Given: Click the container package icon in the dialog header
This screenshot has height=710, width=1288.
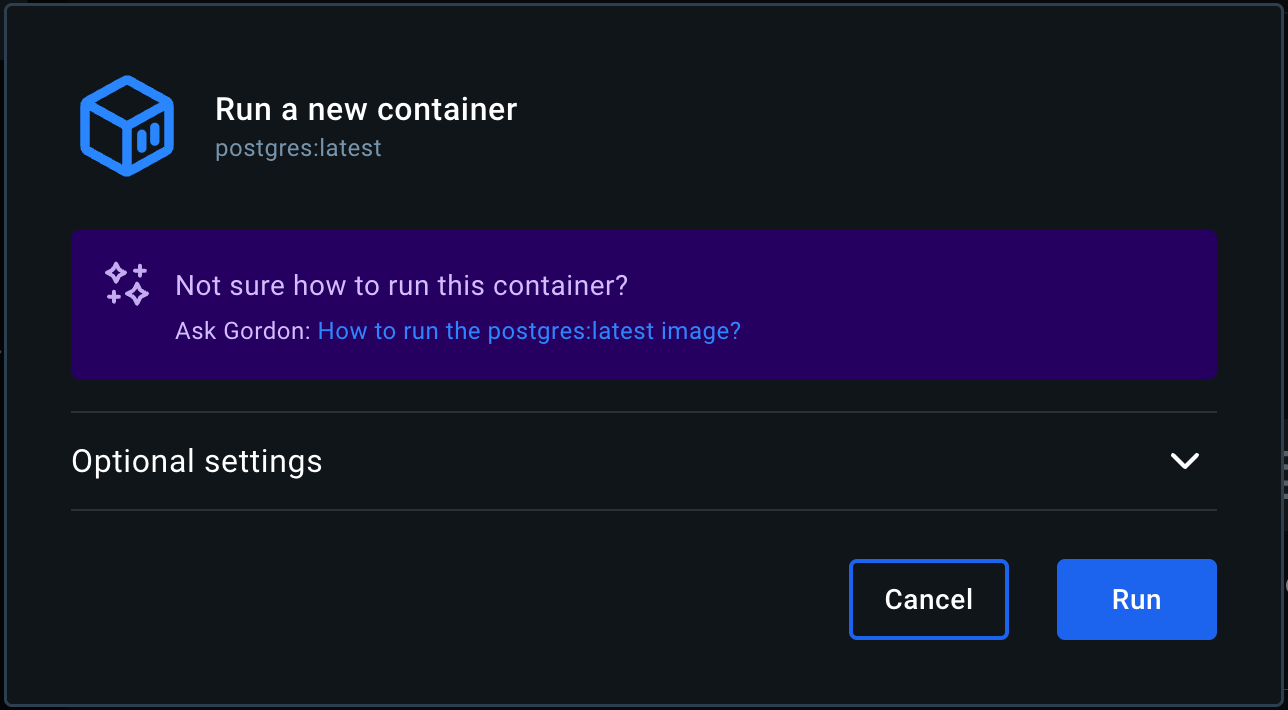Looking at the screenshot, I should coord(126,125).
